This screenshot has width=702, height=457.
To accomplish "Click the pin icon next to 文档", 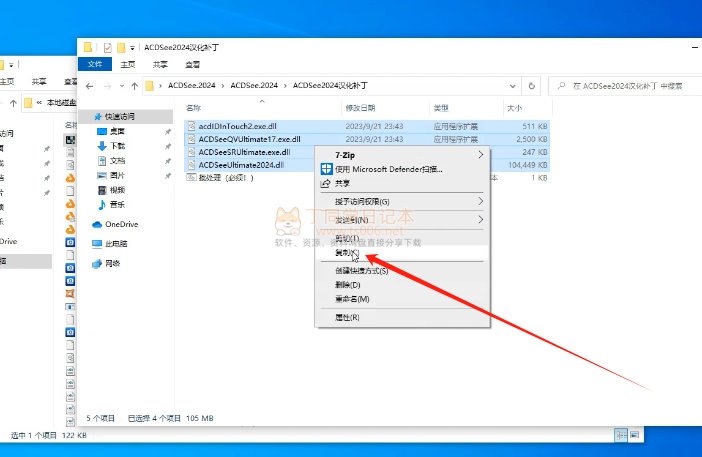I will tap(168, 161).
